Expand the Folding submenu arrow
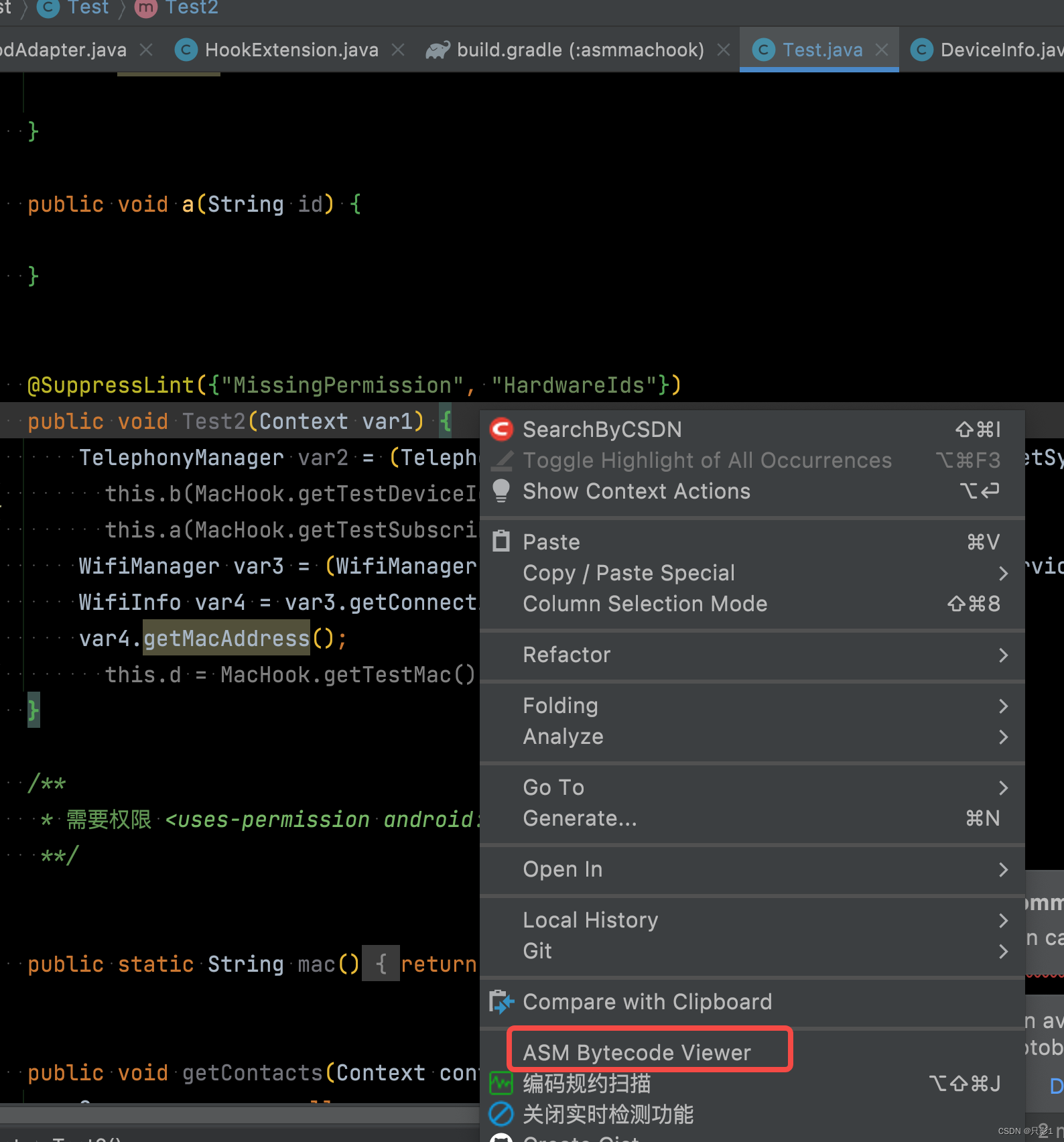Image resolution: width=1064 pixels, height=1142 pixels. (1003, 706)
